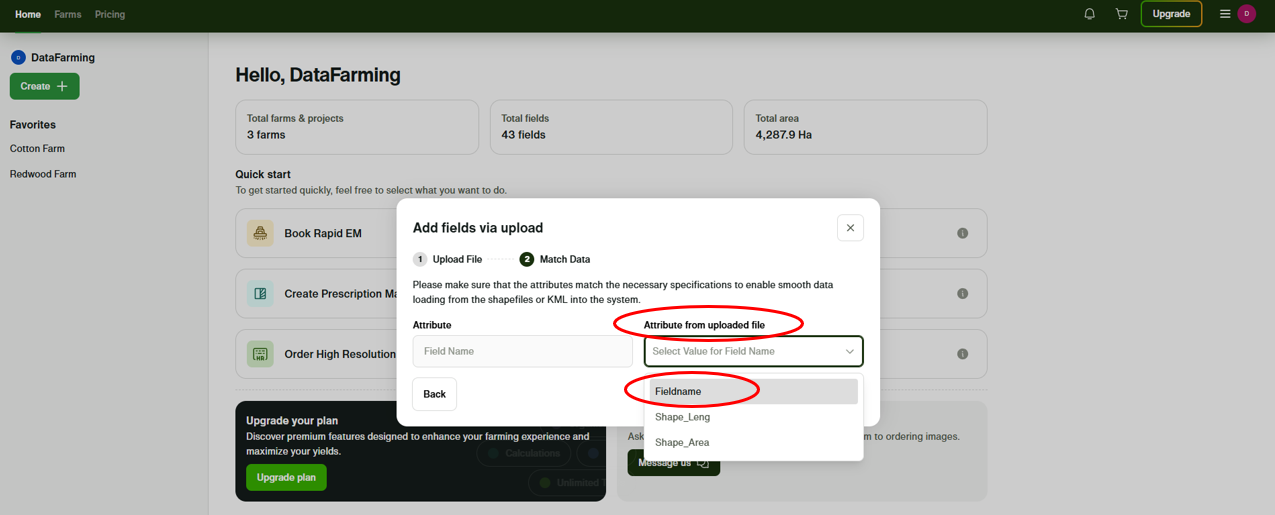Click the user profile avatar
Viewport: 1275px width, 515px height.
point(1246,14)
